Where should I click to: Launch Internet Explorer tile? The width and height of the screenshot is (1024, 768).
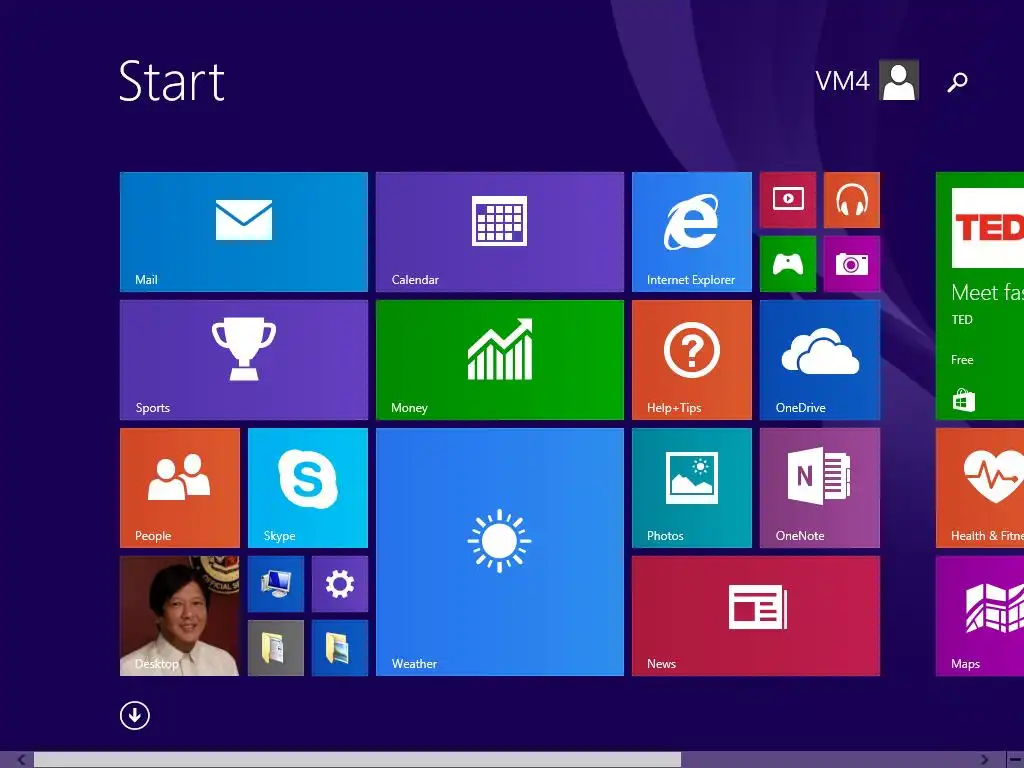[x=692, y=232]
